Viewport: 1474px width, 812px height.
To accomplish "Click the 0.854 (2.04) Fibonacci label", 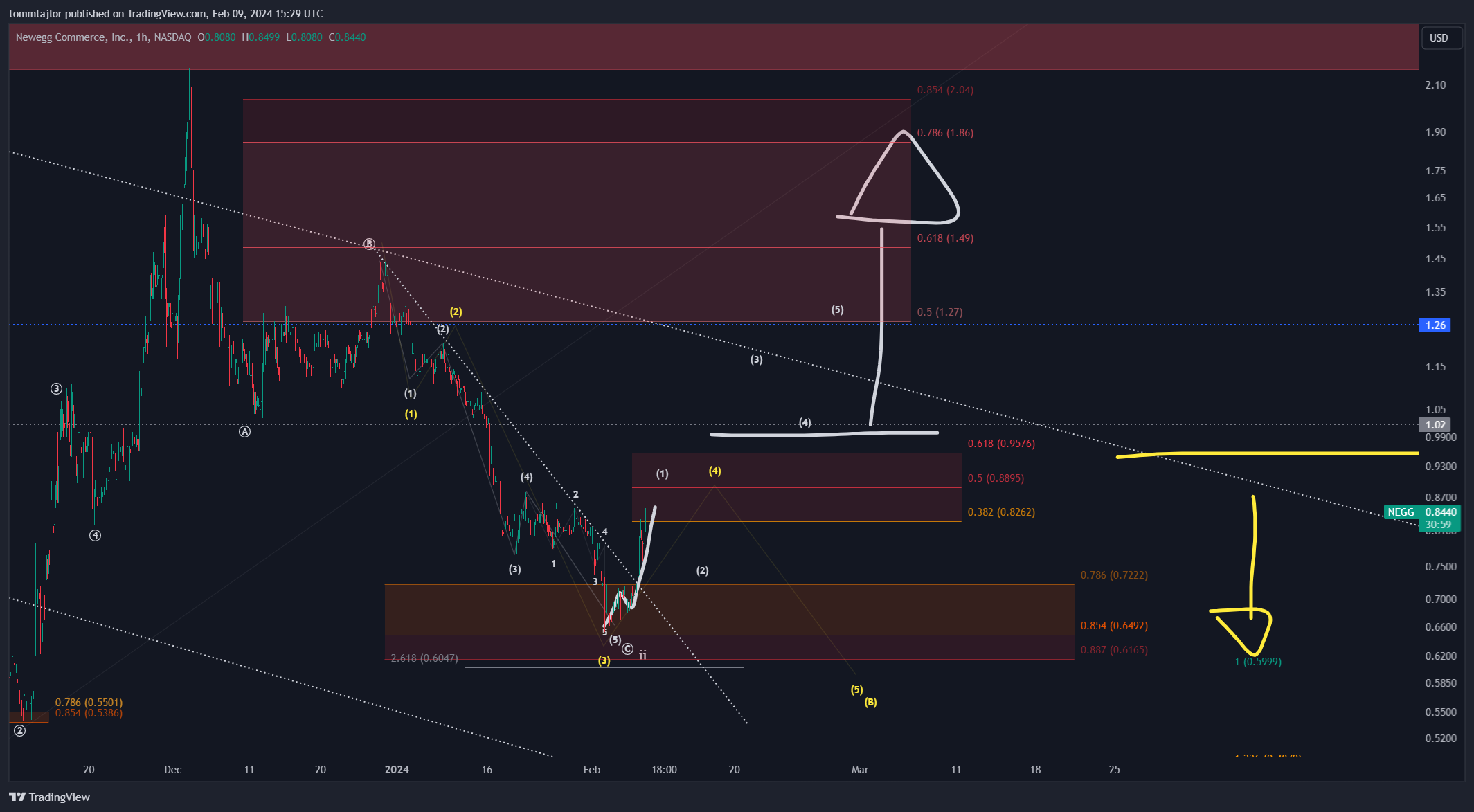I will (x=945, y=90).
